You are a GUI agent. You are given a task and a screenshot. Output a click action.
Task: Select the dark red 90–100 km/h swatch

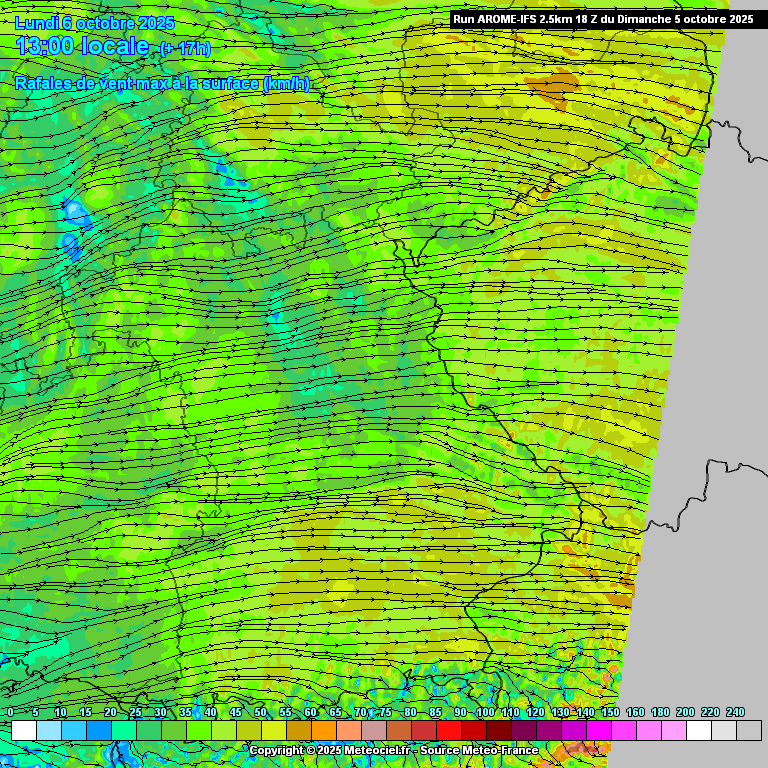point(473,730)
